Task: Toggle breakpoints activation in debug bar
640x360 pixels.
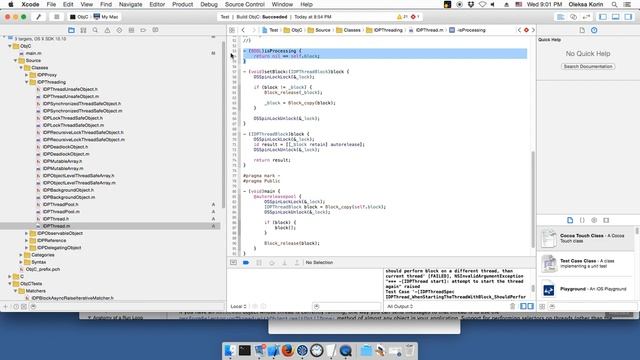Action: pyautogui.click(x=246, y=262)
